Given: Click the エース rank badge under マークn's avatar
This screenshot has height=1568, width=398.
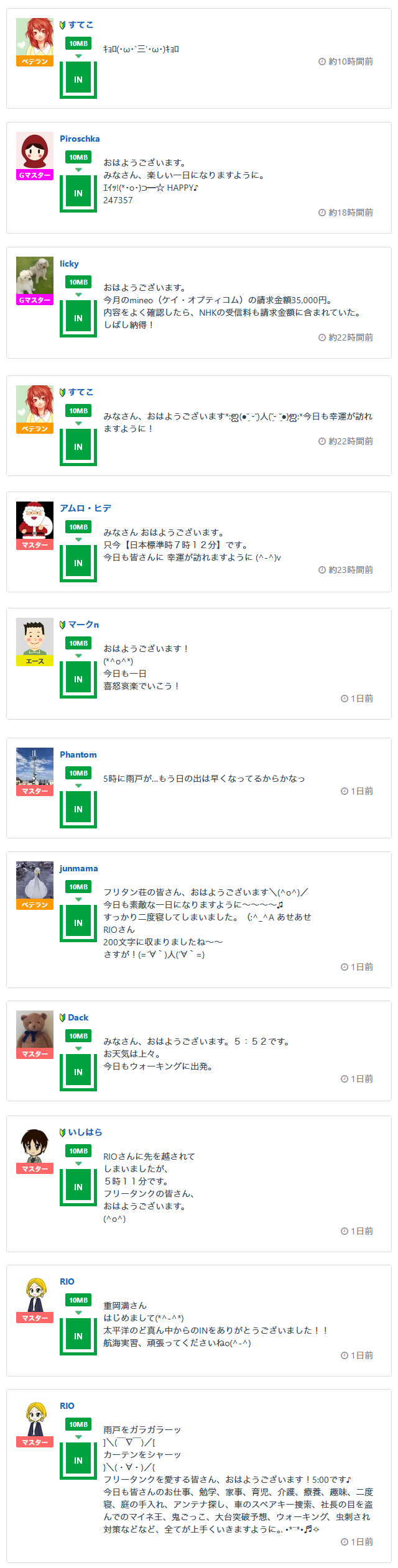Looking at the screenshot, I should click(35, 661).
